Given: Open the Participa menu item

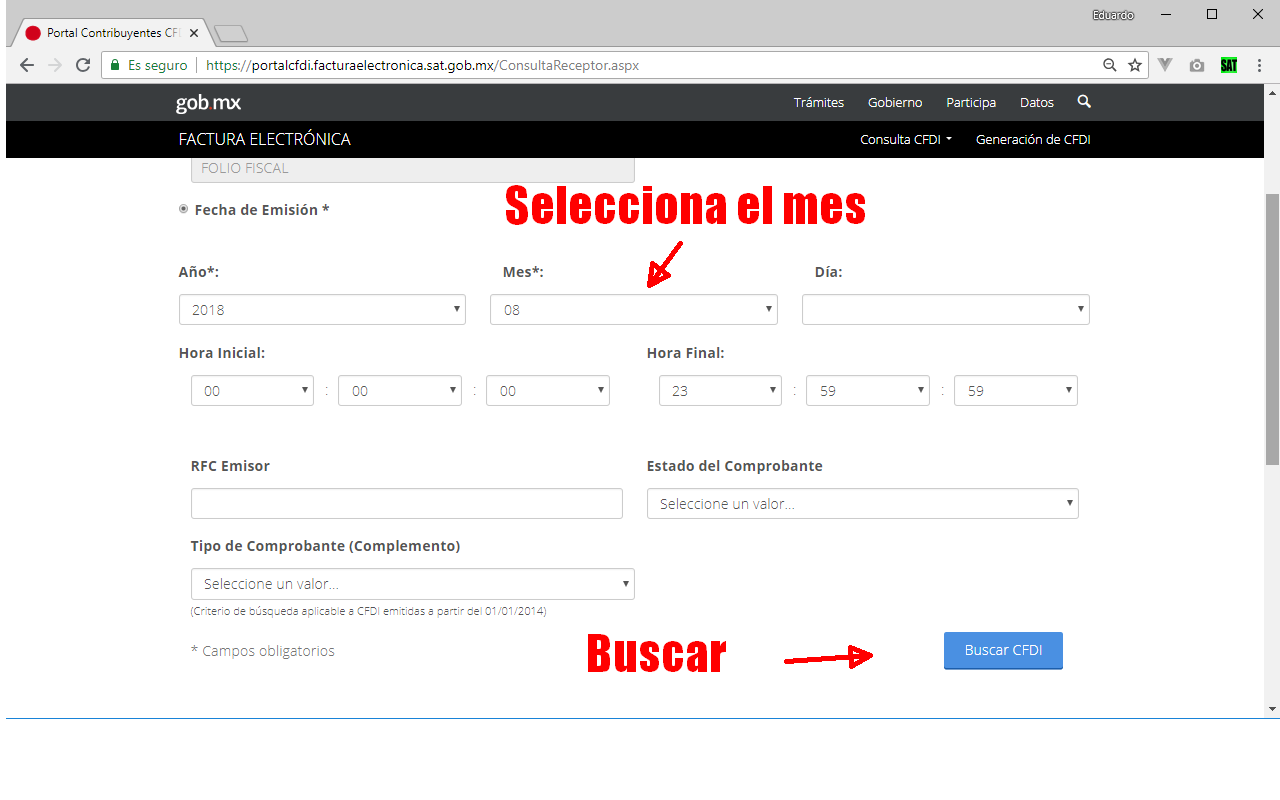Looking at the screenshot, I should click(x=971, y=103).
